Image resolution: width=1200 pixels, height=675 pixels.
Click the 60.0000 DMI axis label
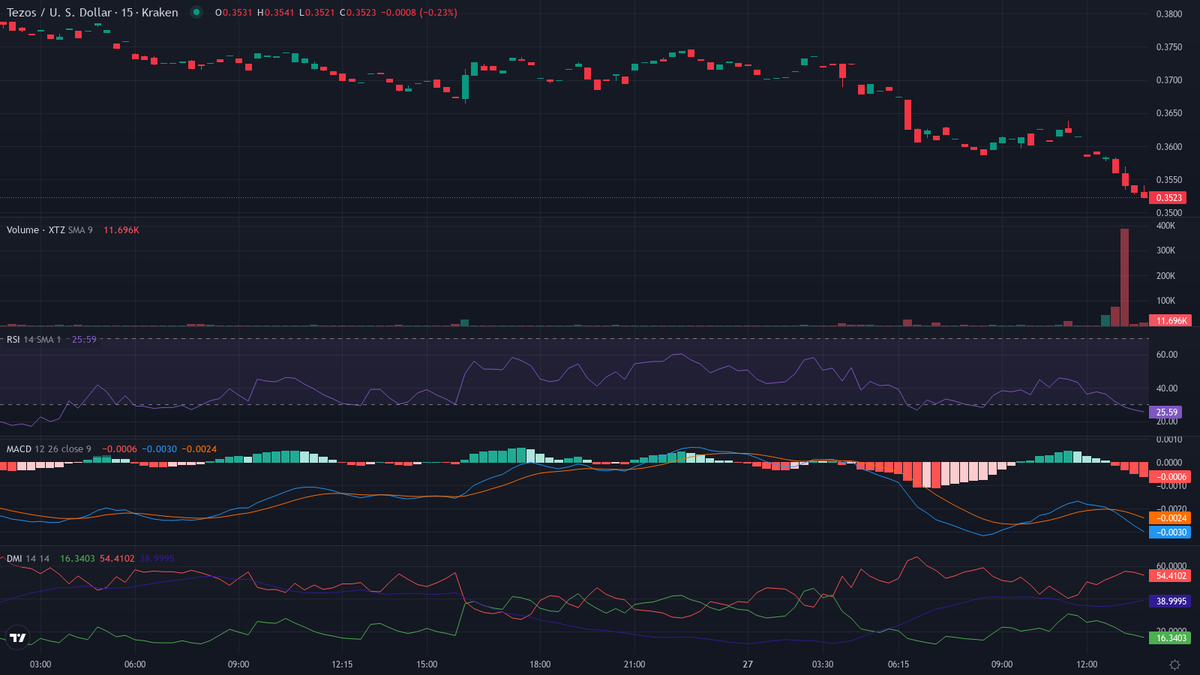pyautogui.click(x=1170, y=565)
